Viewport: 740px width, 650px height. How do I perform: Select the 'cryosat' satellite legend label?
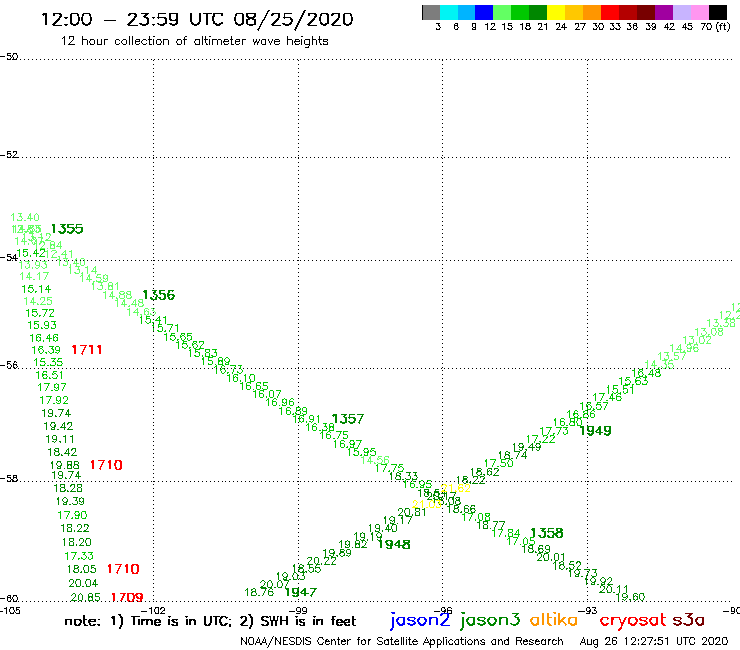633,620
